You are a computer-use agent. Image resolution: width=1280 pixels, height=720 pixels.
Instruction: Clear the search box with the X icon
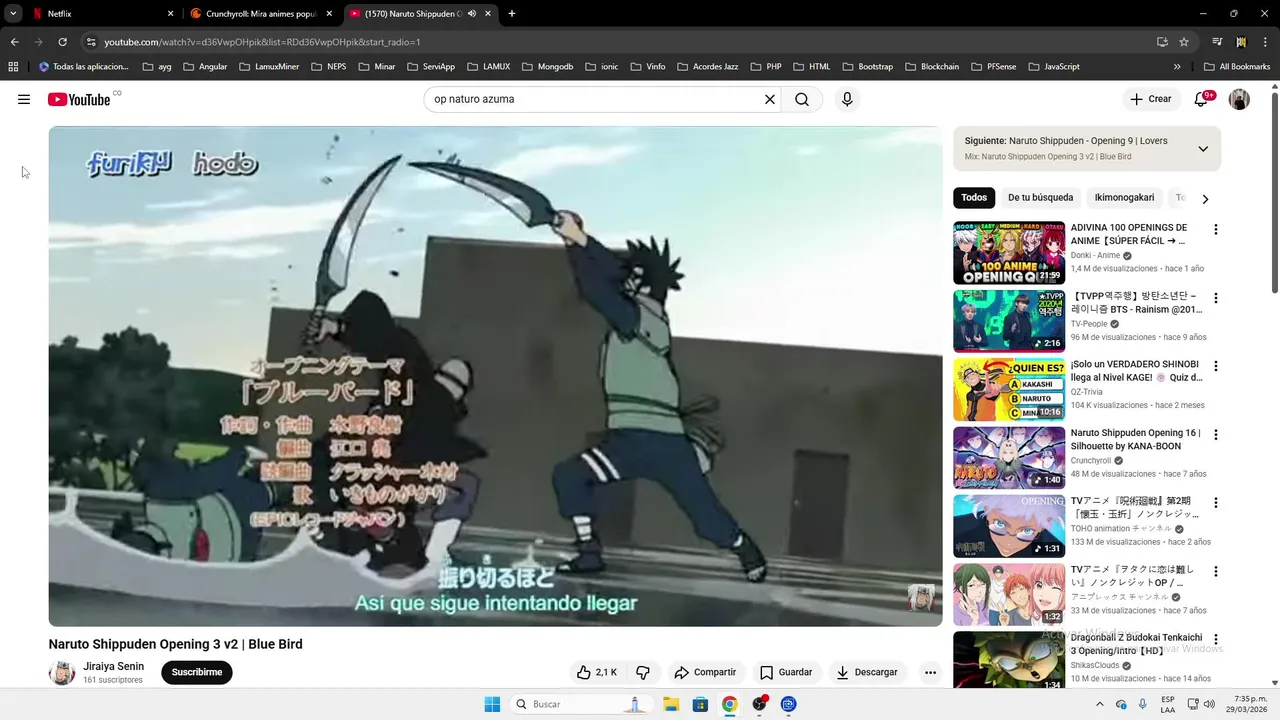tap(770, 99)
